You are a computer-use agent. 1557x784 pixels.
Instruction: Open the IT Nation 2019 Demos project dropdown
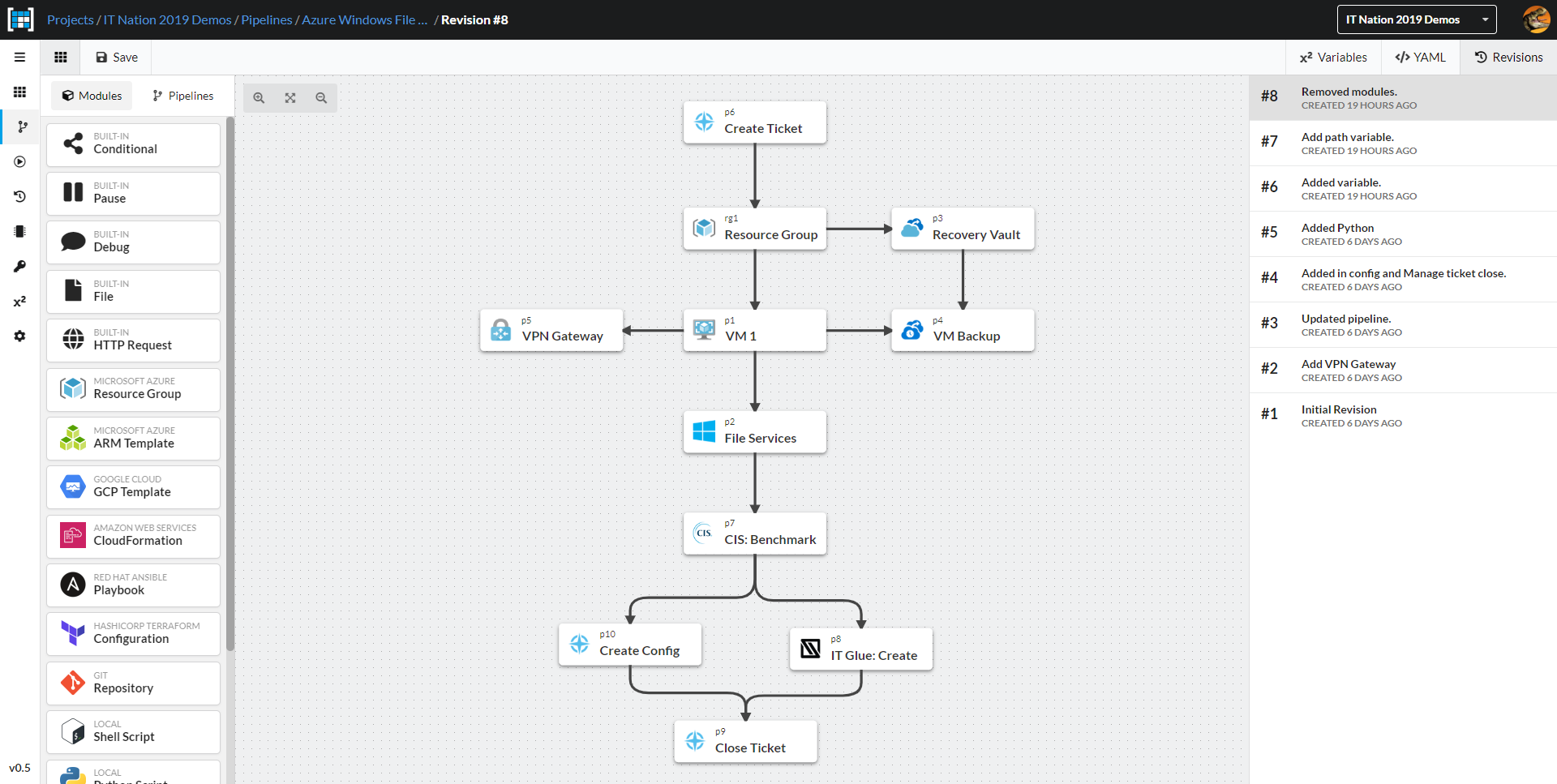pos(1417,19)
